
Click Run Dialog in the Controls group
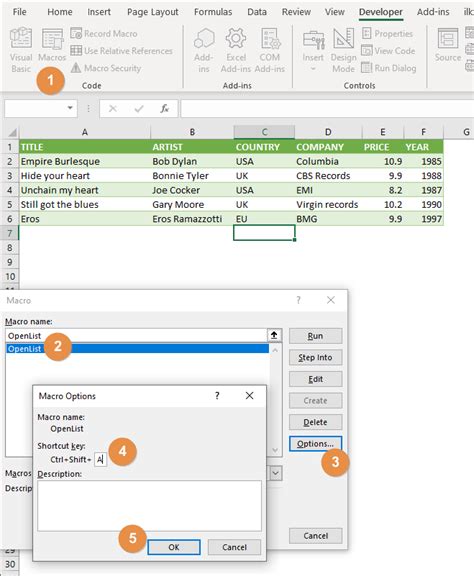(389, 68)
